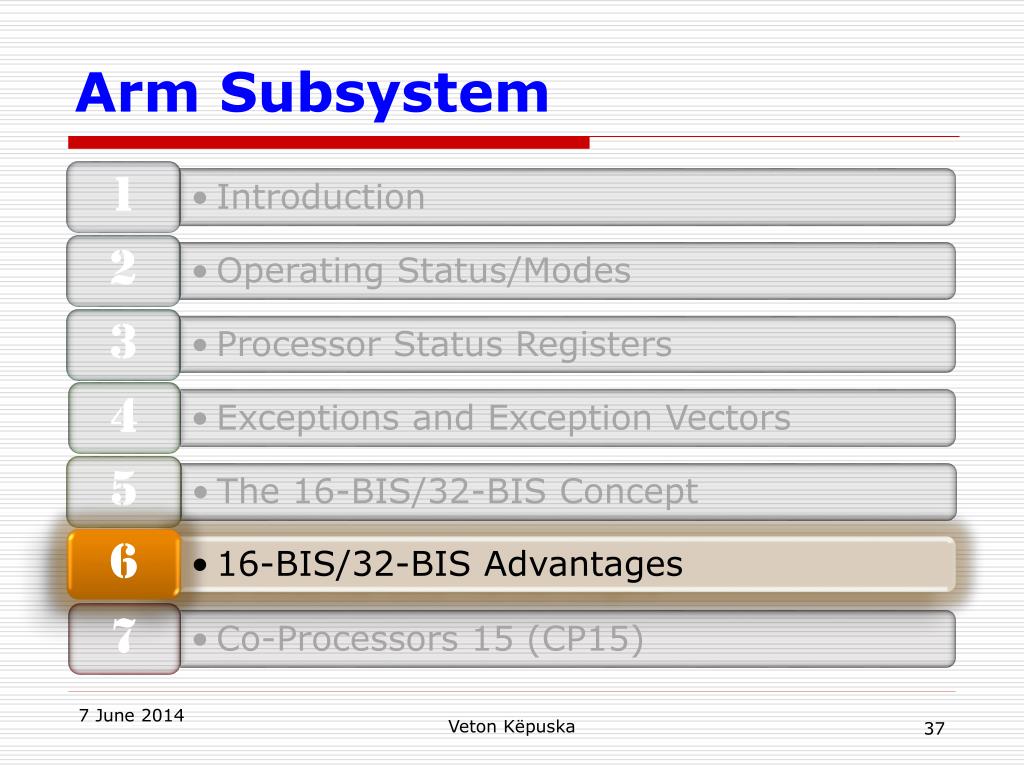Select highlighted 16-BIS/32-BIS Advantages item
The width and height of the screenshot is (1024, 768).
pyautogui.click(x=567, y=564)
